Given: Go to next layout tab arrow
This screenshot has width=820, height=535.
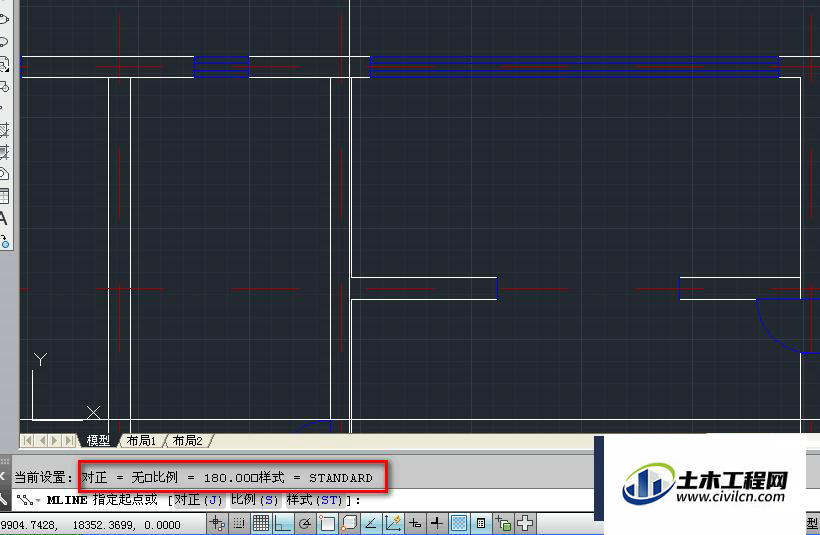Looking at the screenshot, I should point(55,440).
